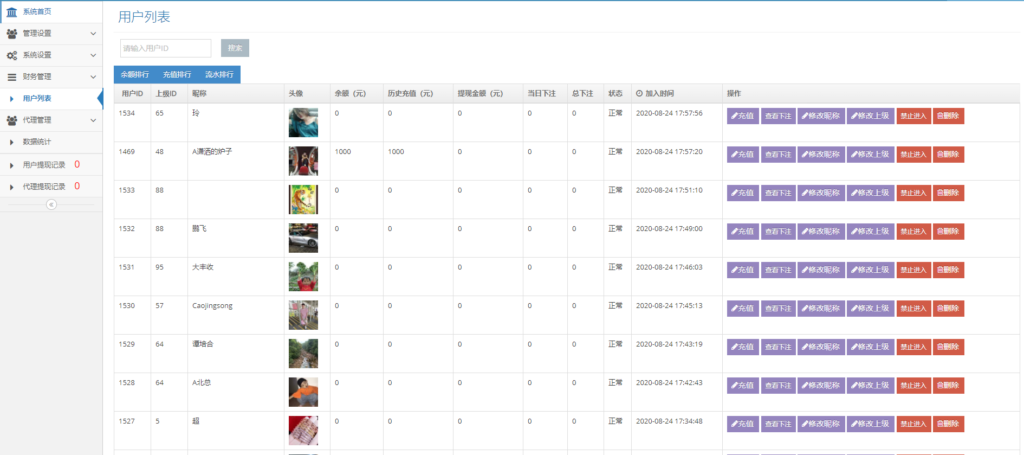Switch to the 充值排行 tab
This screenshot has height=455, width=1024.
177,74
